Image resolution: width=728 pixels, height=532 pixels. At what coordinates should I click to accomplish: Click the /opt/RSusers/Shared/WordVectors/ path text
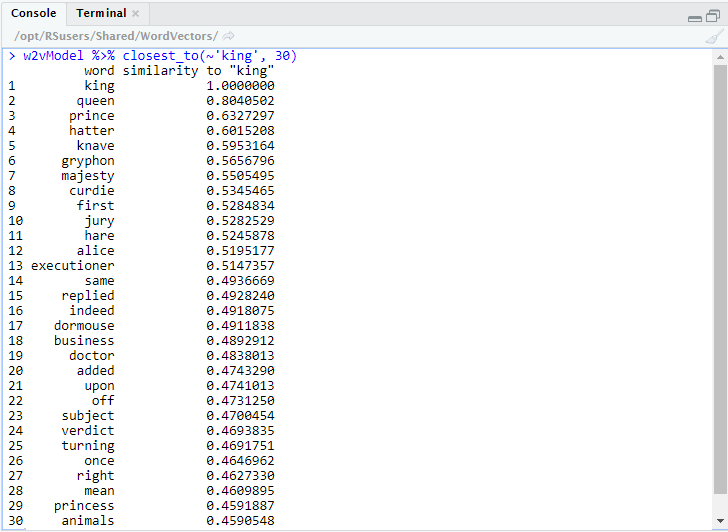(116, 36)
